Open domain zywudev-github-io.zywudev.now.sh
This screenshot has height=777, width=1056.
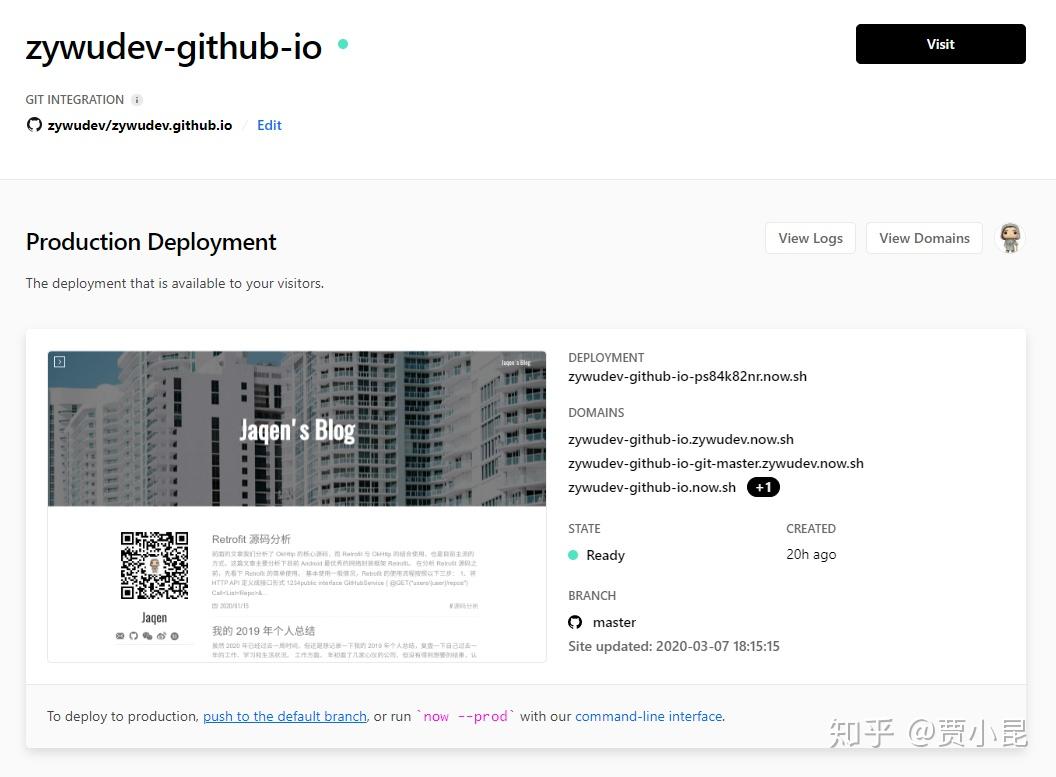tap(680, 440)
